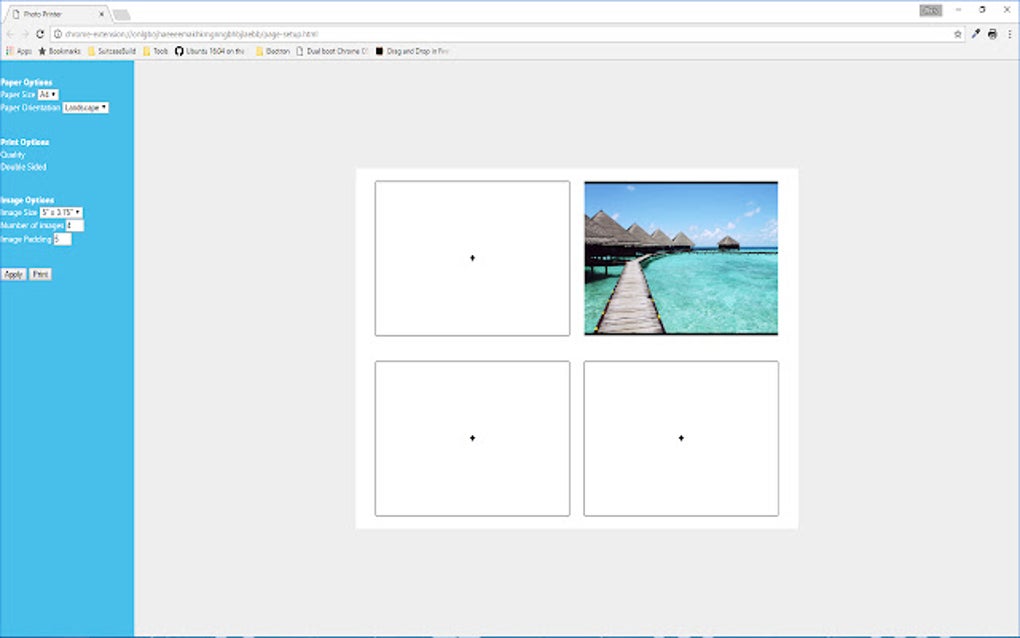The image size is (1020, 638).
Task: Toggle the Quality print option
Action: coord(12,154)
